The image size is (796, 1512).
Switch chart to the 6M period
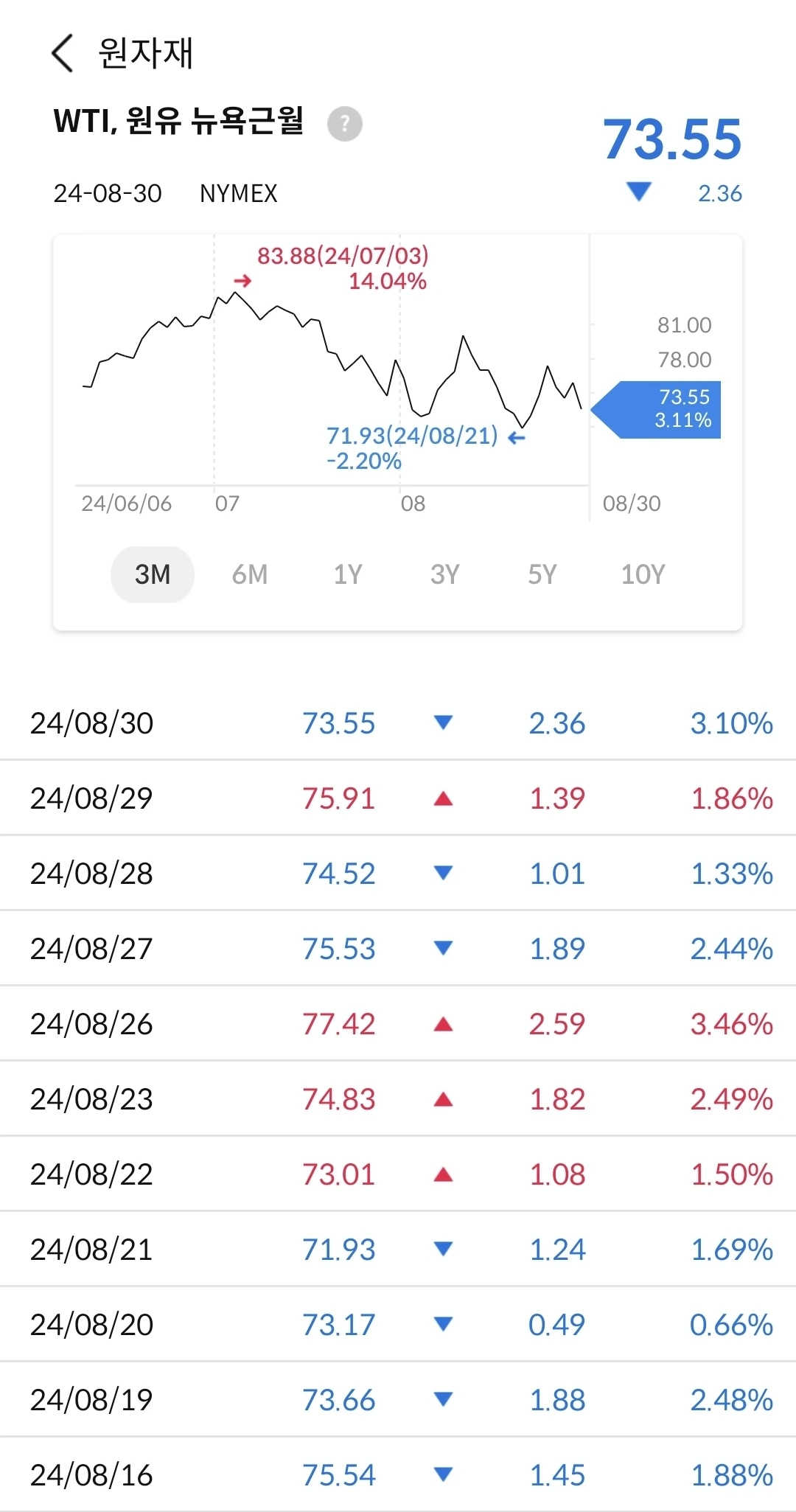tap(250, 574)
